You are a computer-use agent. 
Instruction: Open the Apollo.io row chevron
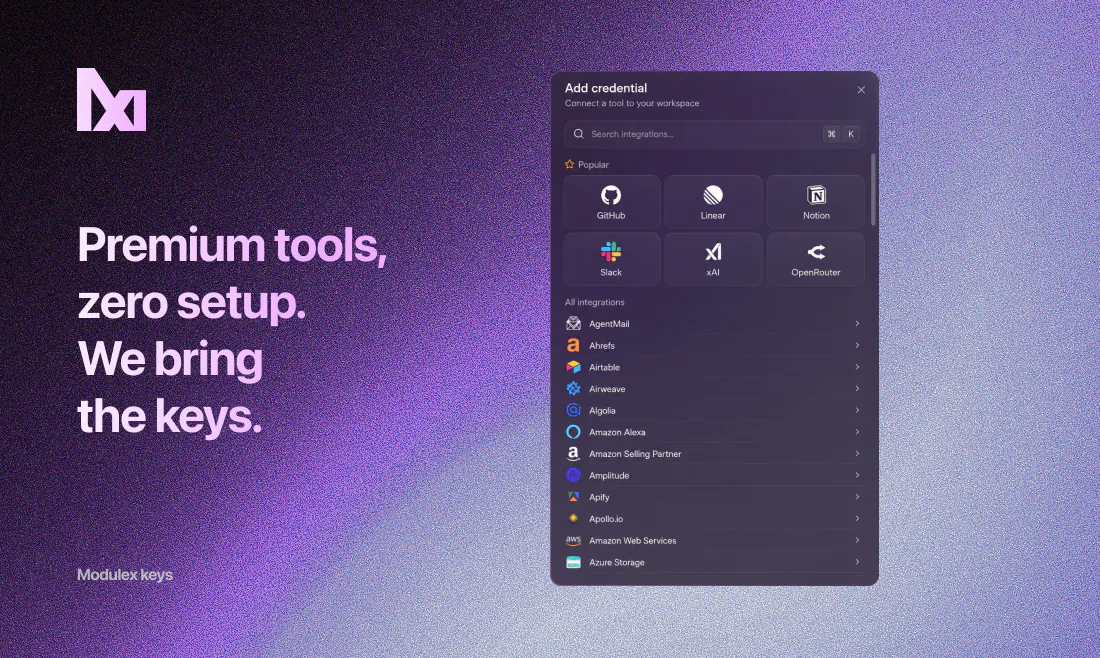(857, 518)
